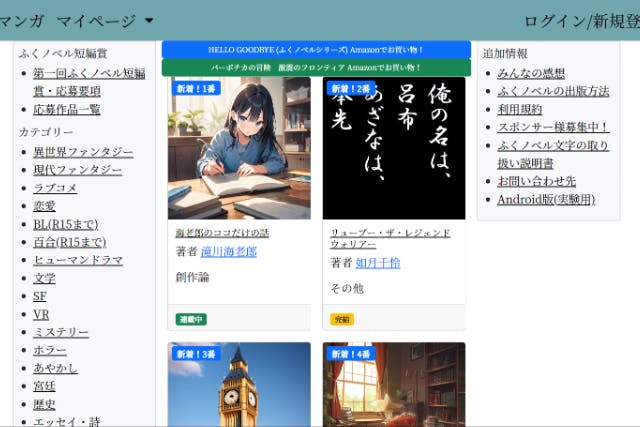
Task: Click the green 連載中 status badge
Action: point(191,319)
